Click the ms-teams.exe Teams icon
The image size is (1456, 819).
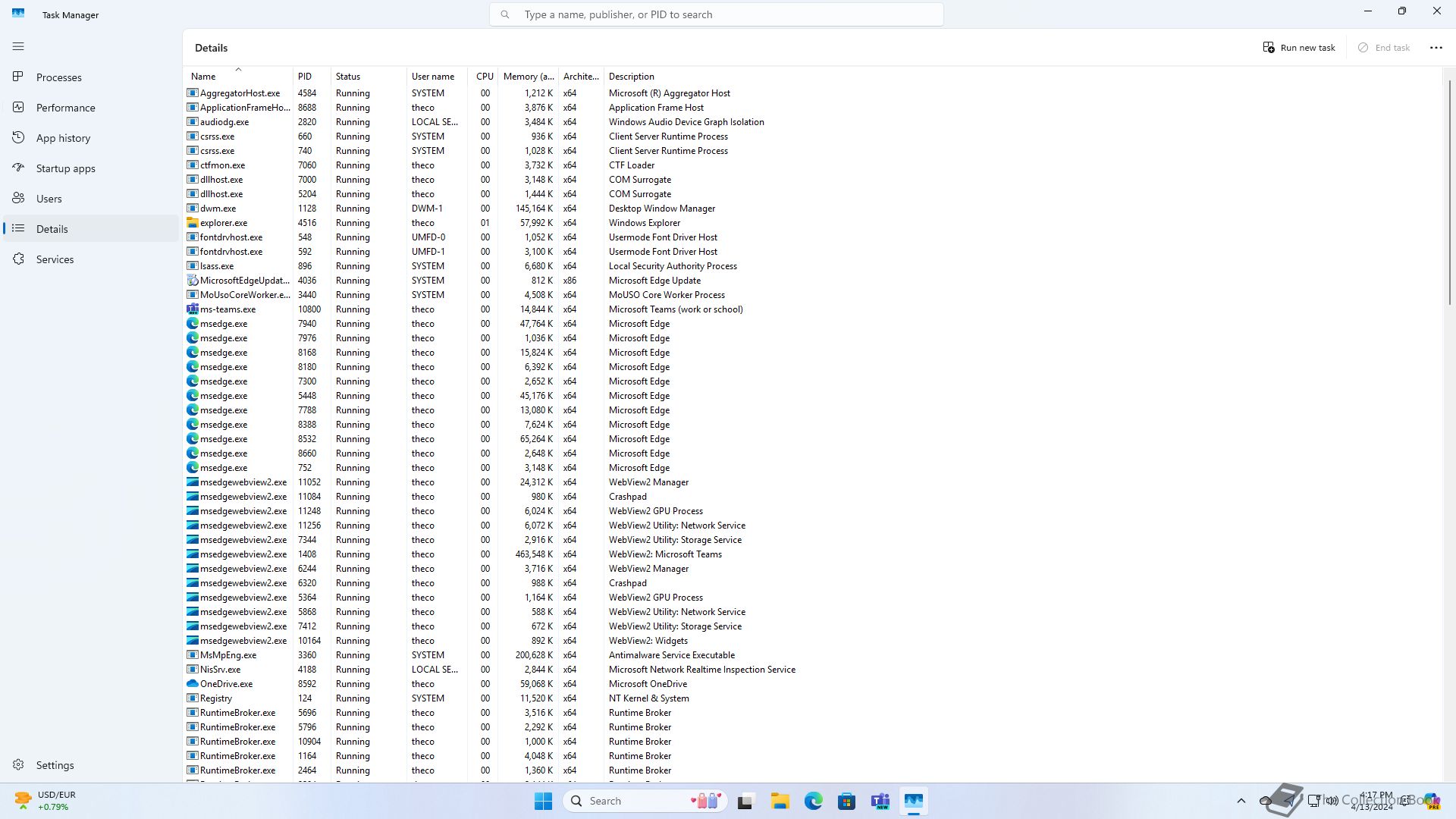click(193, 309)
